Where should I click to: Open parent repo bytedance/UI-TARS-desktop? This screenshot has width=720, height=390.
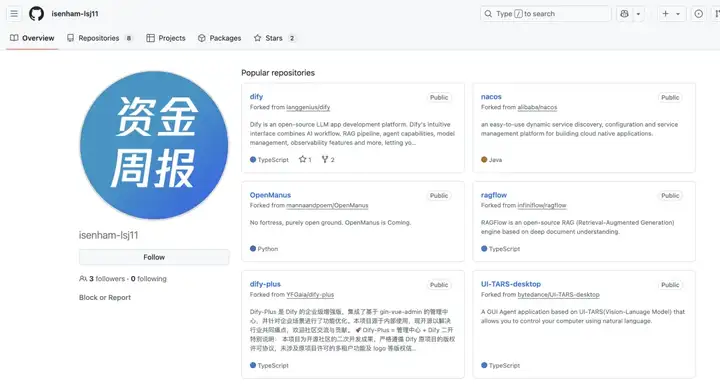click(558, 295)
